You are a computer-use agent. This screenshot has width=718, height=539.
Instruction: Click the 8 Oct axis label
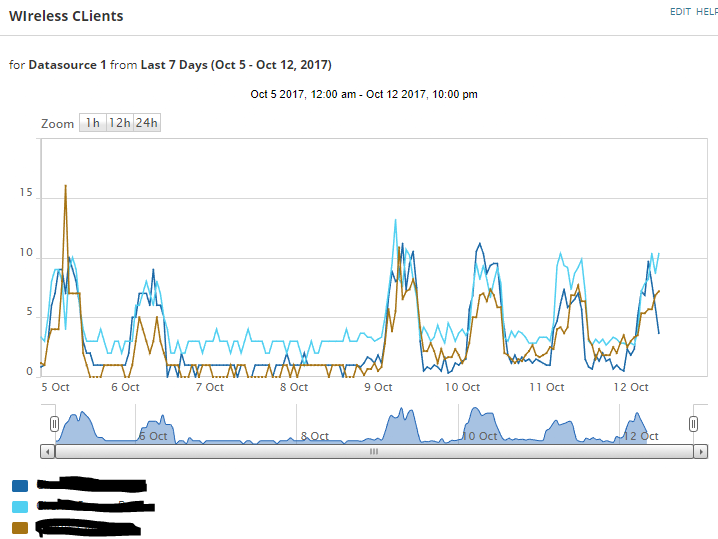click(294, 387)
